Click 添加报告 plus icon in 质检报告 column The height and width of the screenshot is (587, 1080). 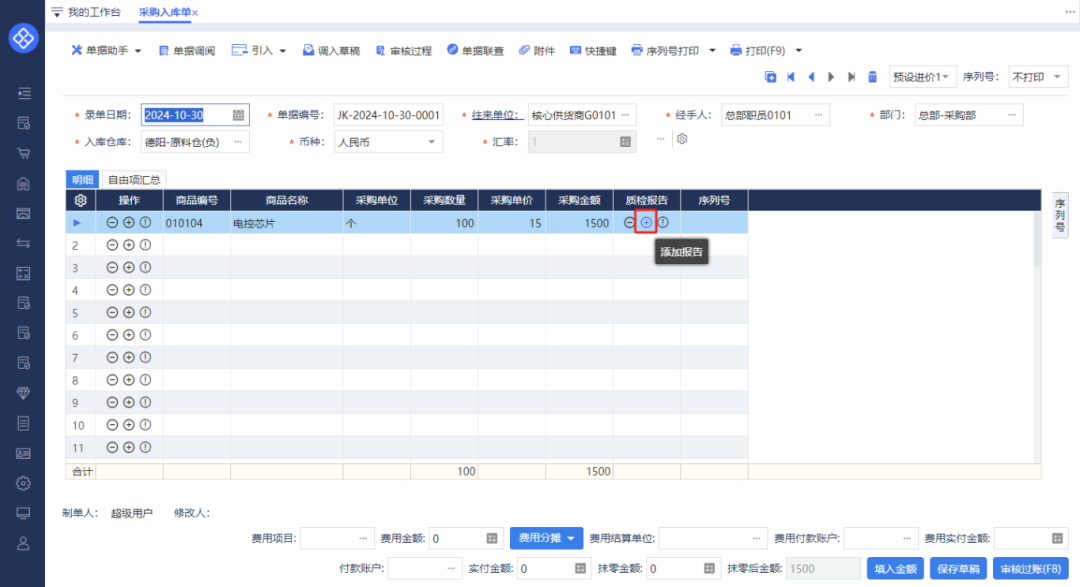[x=646, y=223]
